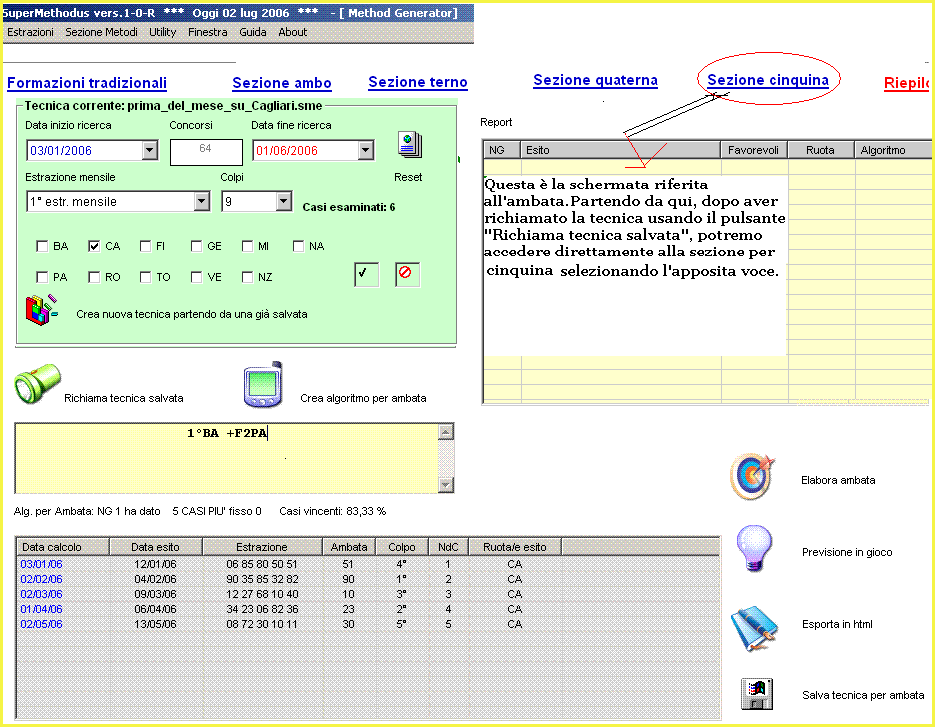The width and height of the screenshot is (935, 727).
Task: Click Crea algoritmo per ambata label
Action: pos(363,398)
